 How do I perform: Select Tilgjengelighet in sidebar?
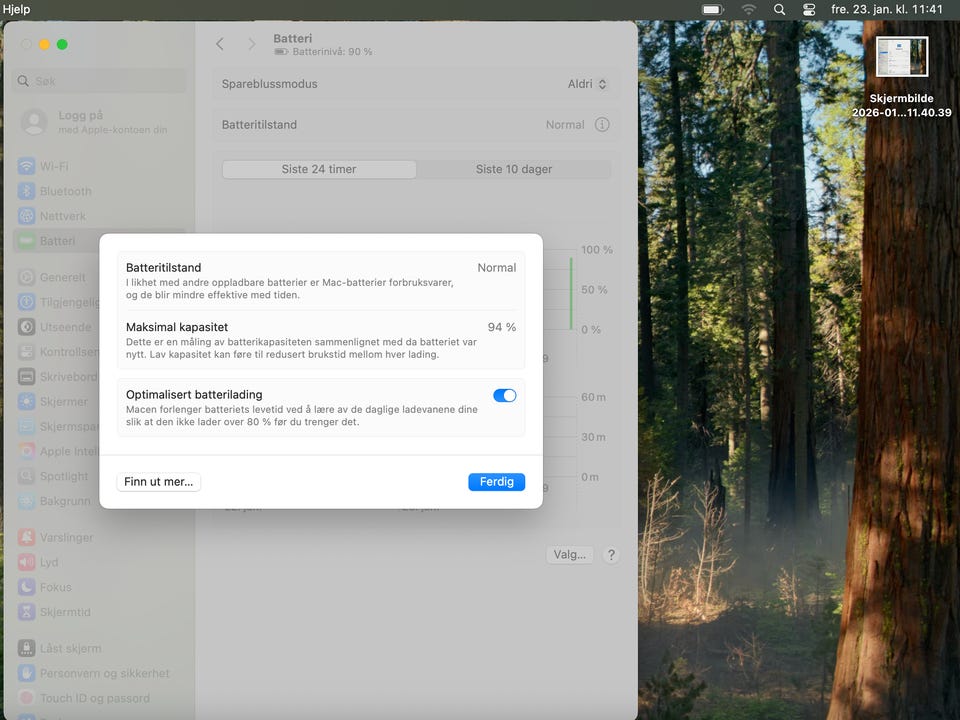pos(58,302)
